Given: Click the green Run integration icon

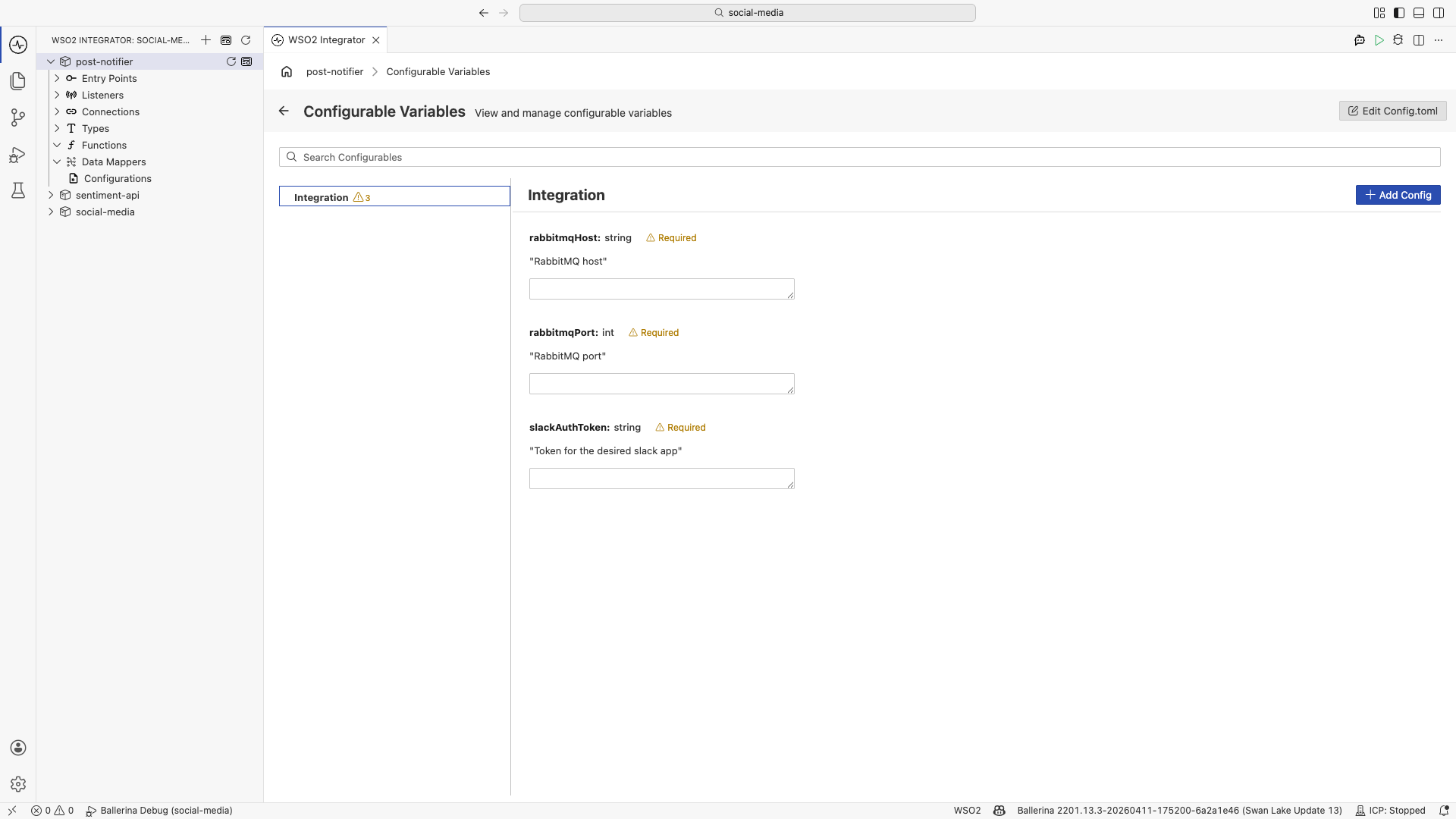Looking at the screenshot, I should [1379, 40].
